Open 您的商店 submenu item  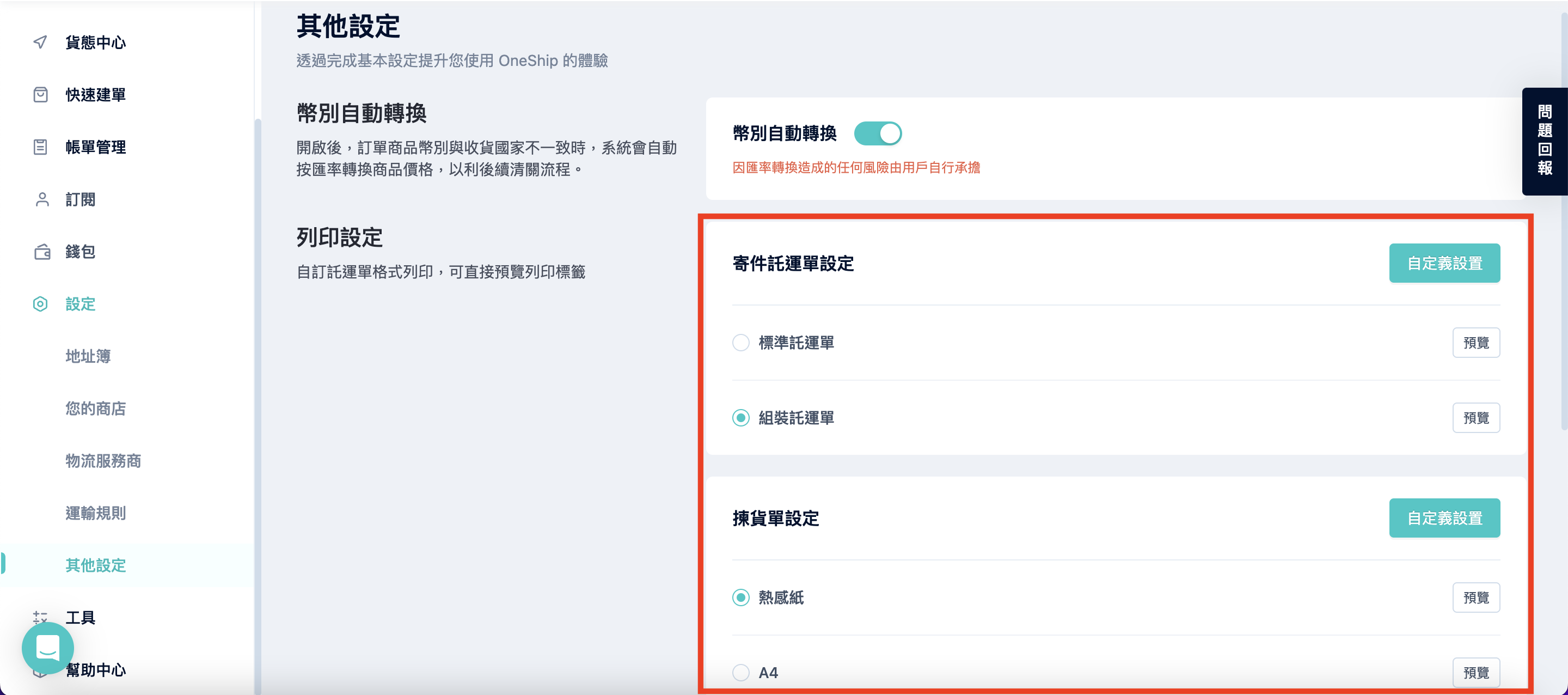click(96, 409)
